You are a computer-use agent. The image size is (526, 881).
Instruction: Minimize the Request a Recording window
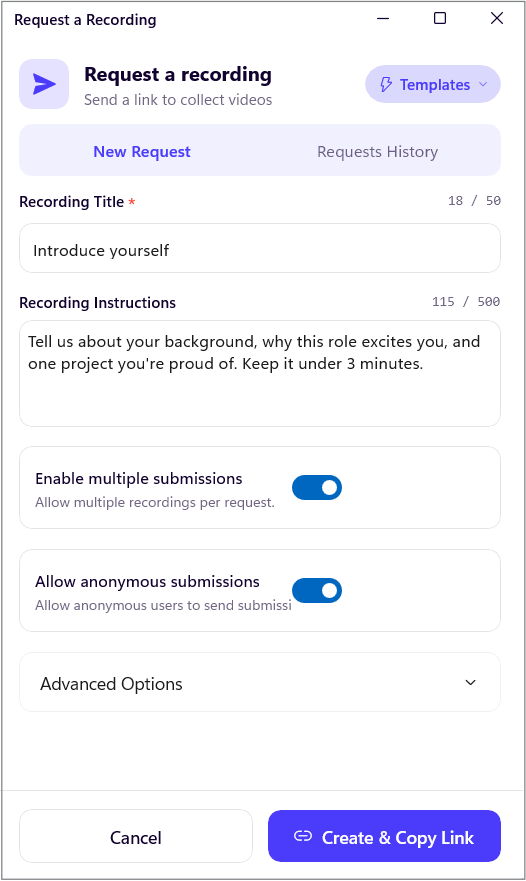pyautogui.click(x=383, y=19)
